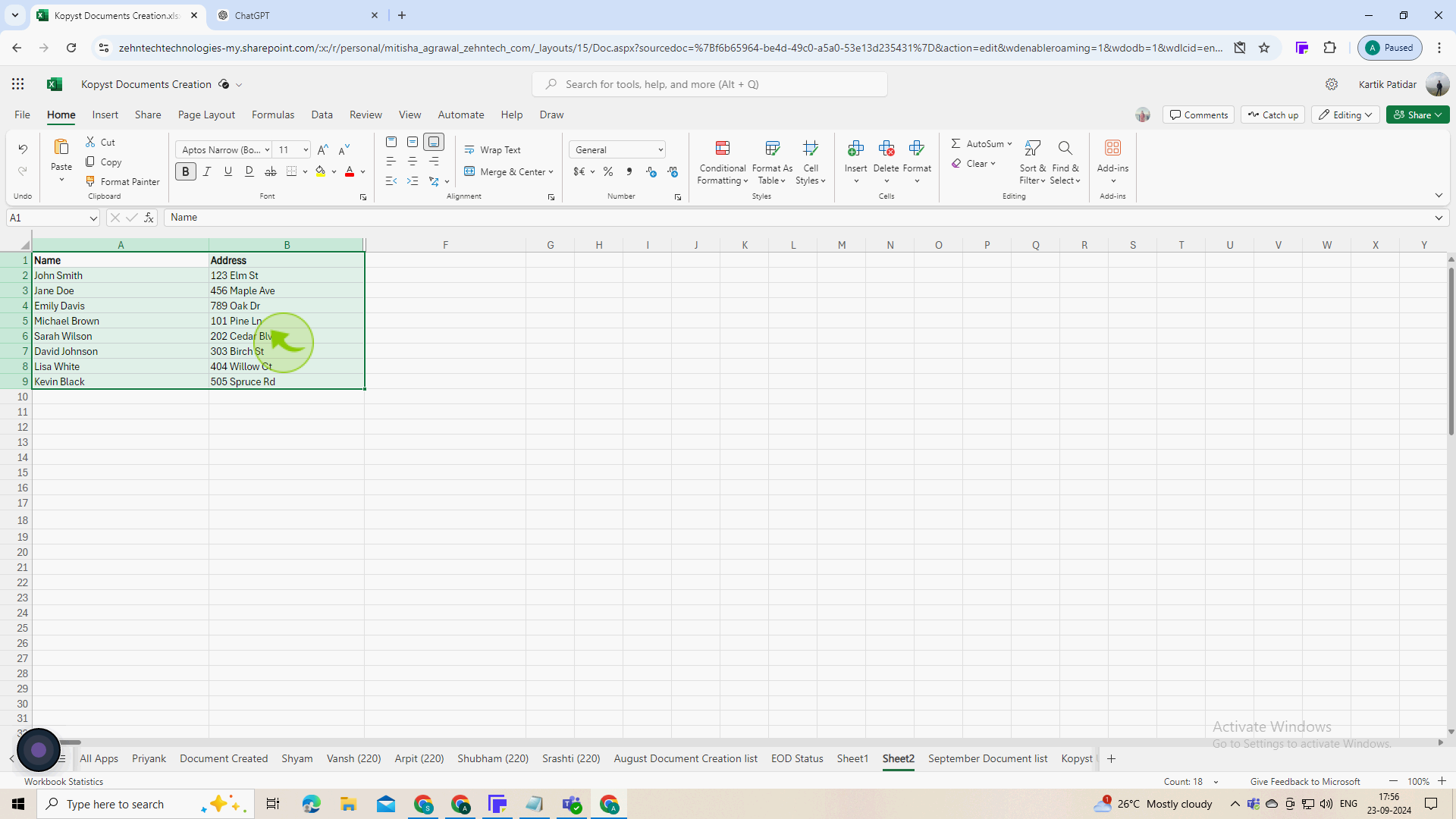Screen dimensions: 1456x819
Task: Open the Clear dropdown
Action: pos(974,163)
